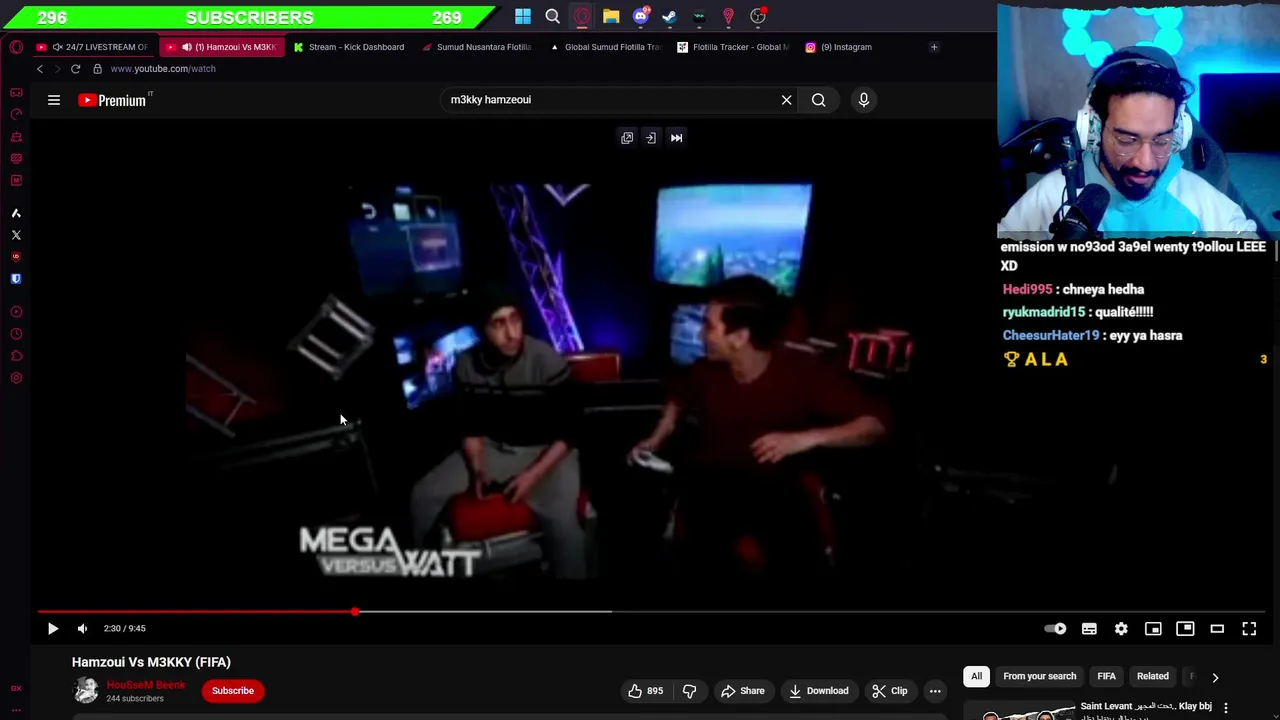Clear the YouTube search text
This screenshot has width=1280, height=720.
click(x=786, y=100)
